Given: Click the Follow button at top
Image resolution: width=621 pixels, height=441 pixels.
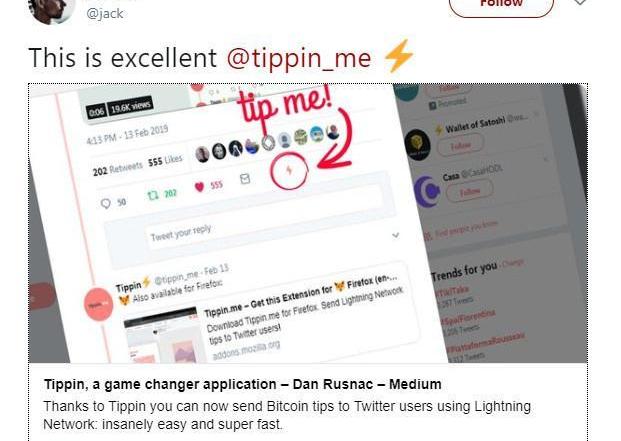Looking at the screenshot, I should [x=501, y=6].
